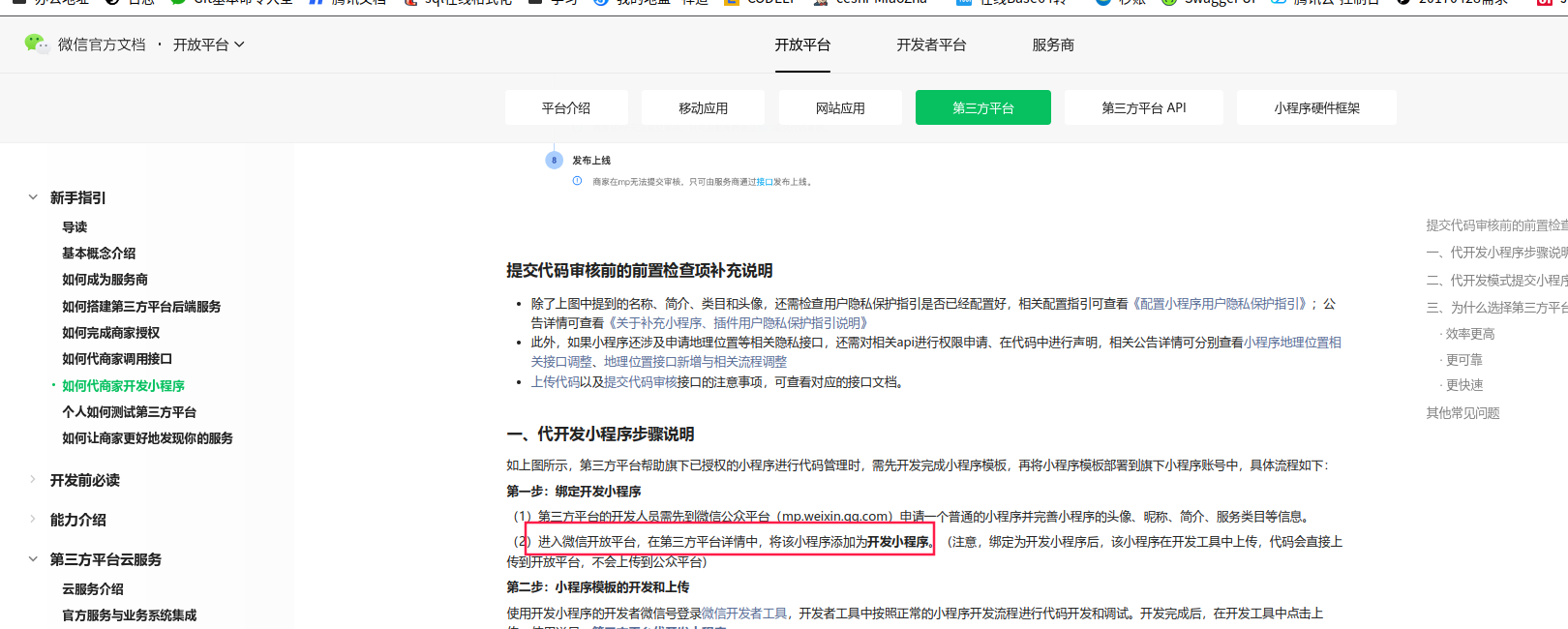Collapse the 新手指引 section chevron
Viewport: 1568px width, 629px height.
(x=33, y=197)
